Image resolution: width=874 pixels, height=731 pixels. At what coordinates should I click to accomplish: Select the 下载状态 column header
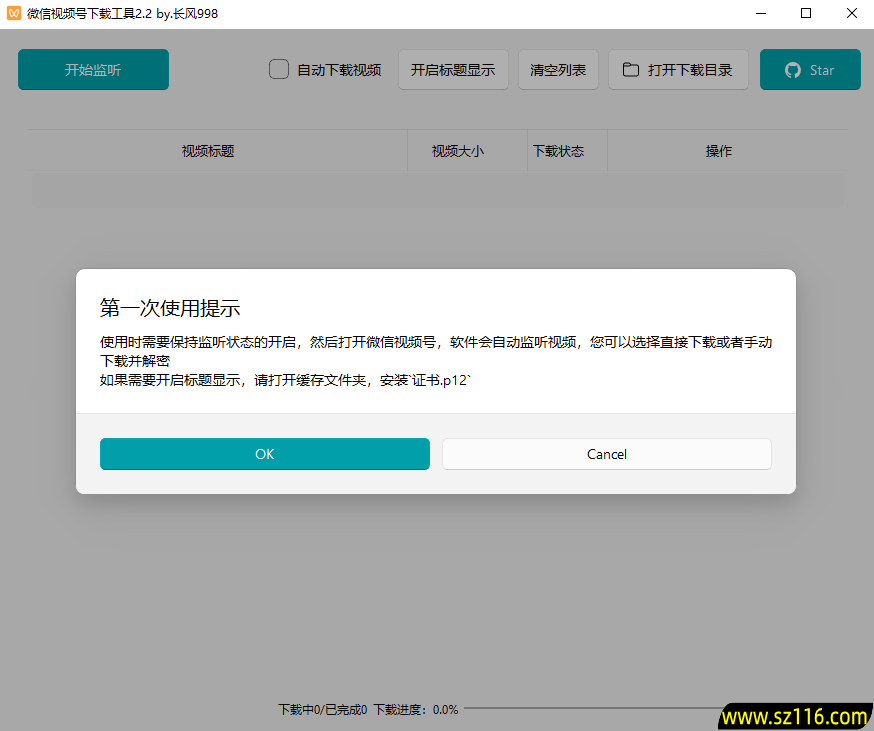click(x=558, y=151)
